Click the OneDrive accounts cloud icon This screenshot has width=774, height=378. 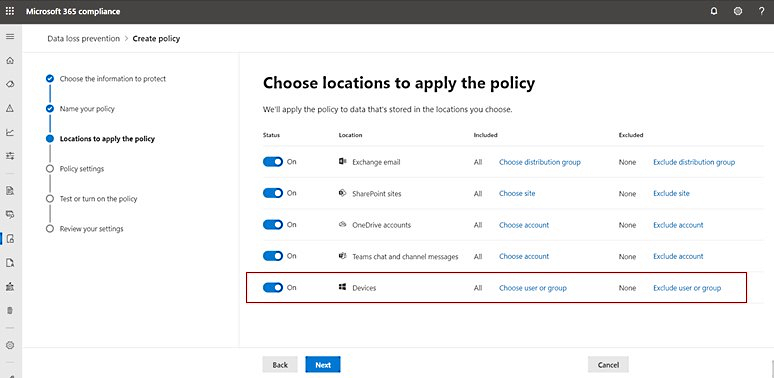coord(343,225)
